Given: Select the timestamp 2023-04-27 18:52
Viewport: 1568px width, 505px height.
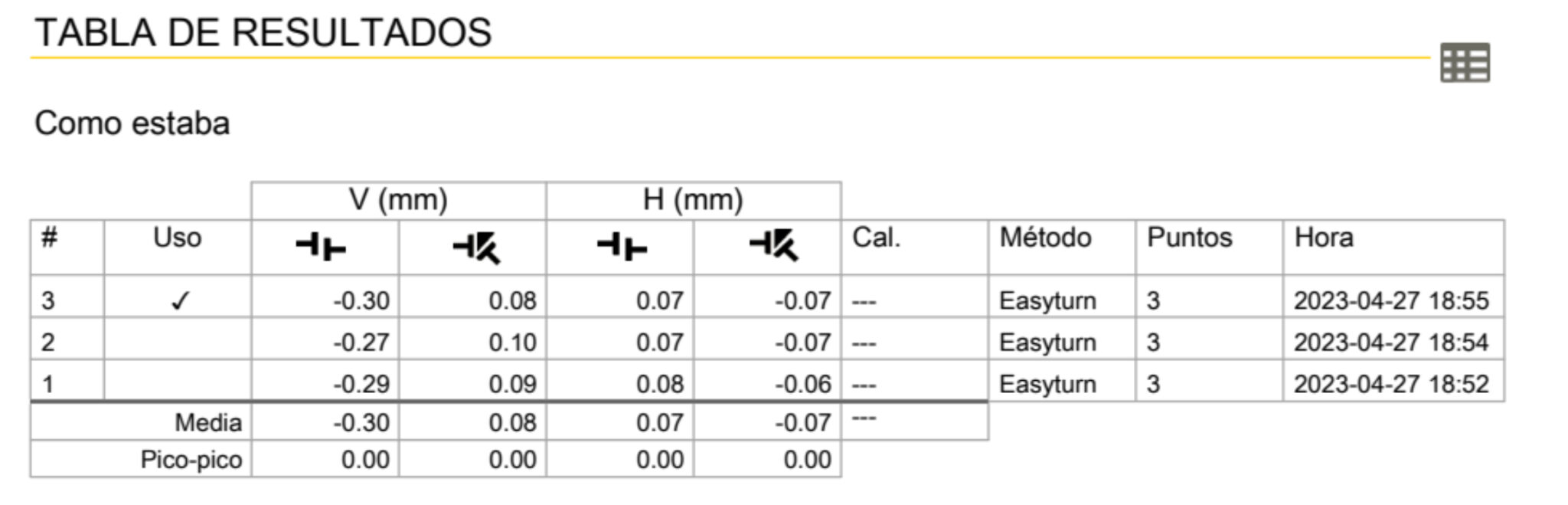Looking at the screenshot, I should (x=1390, y=384).
